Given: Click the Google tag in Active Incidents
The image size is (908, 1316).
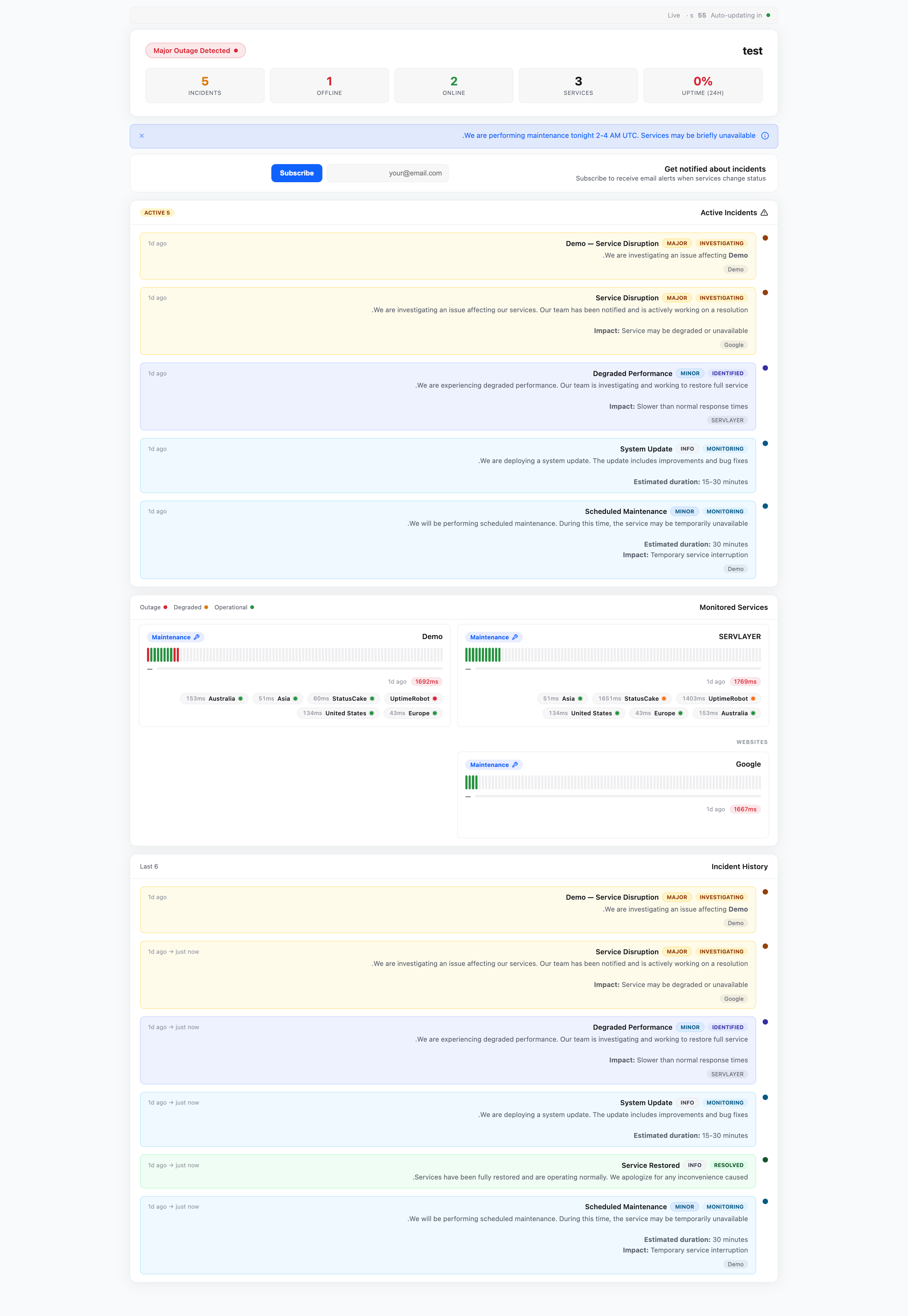Looking at the screenshot, I should [x=734, y=345].
